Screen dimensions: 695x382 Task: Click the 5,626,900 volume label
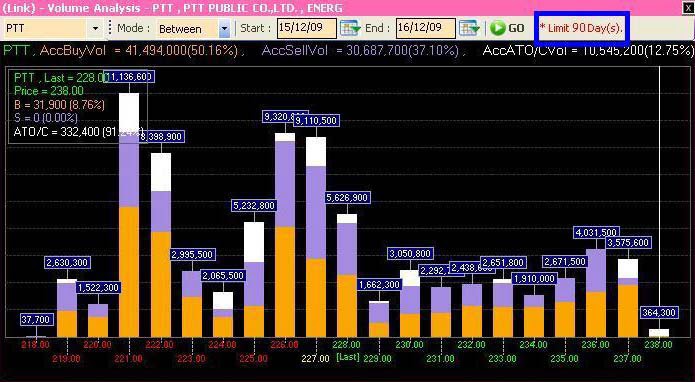pyautogui.click(x=347, y=198)
